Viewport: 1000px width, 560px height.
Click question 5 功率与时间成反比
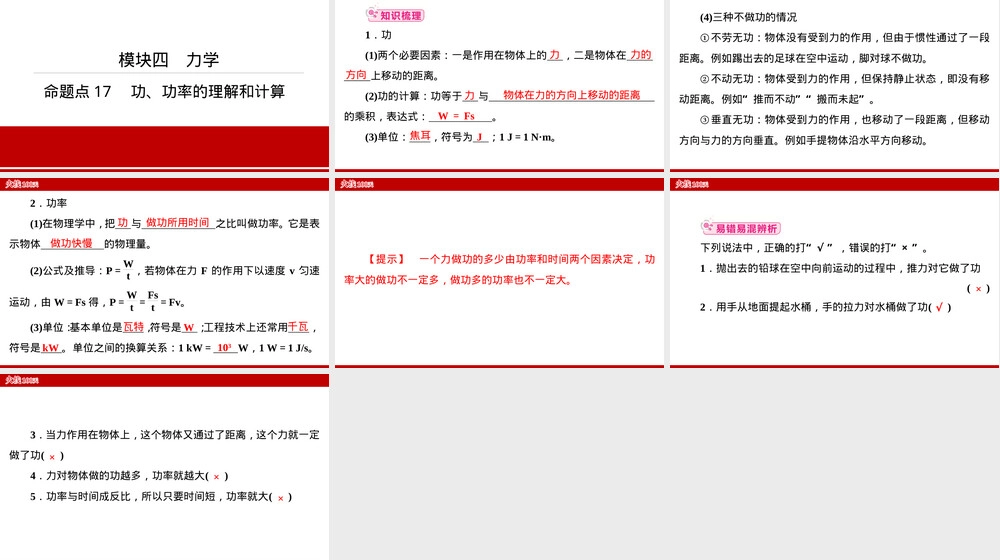click(160, 496)
